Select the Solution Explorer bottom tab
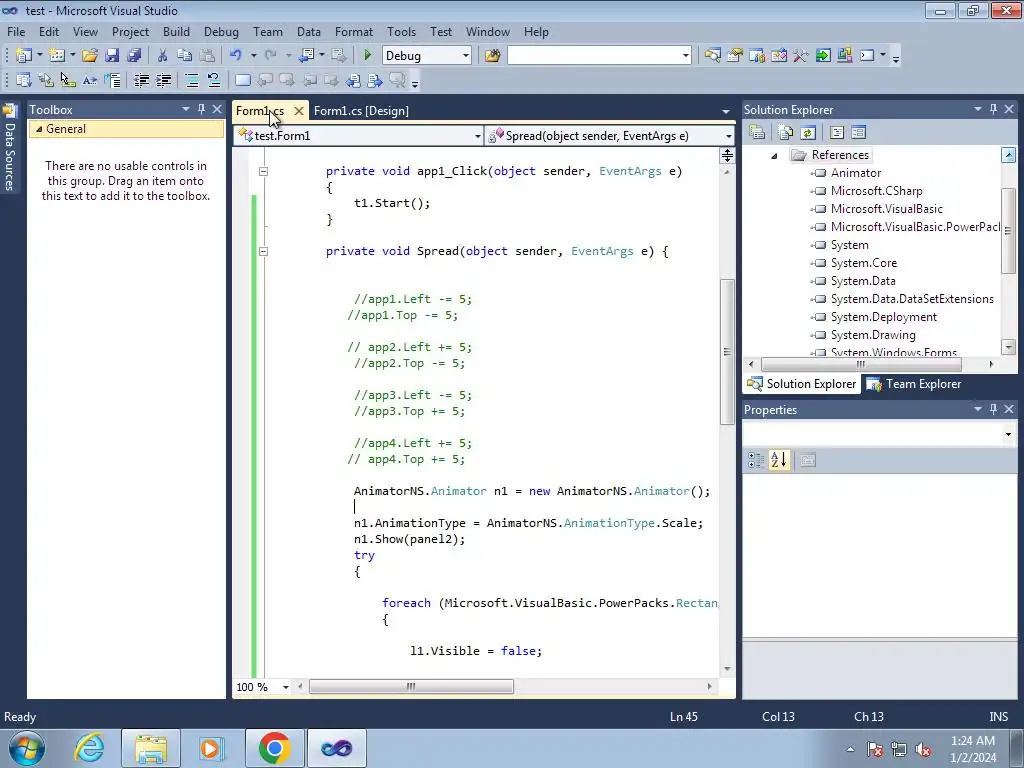Viewport: 1024px width, 768px height. click(803, 384)
